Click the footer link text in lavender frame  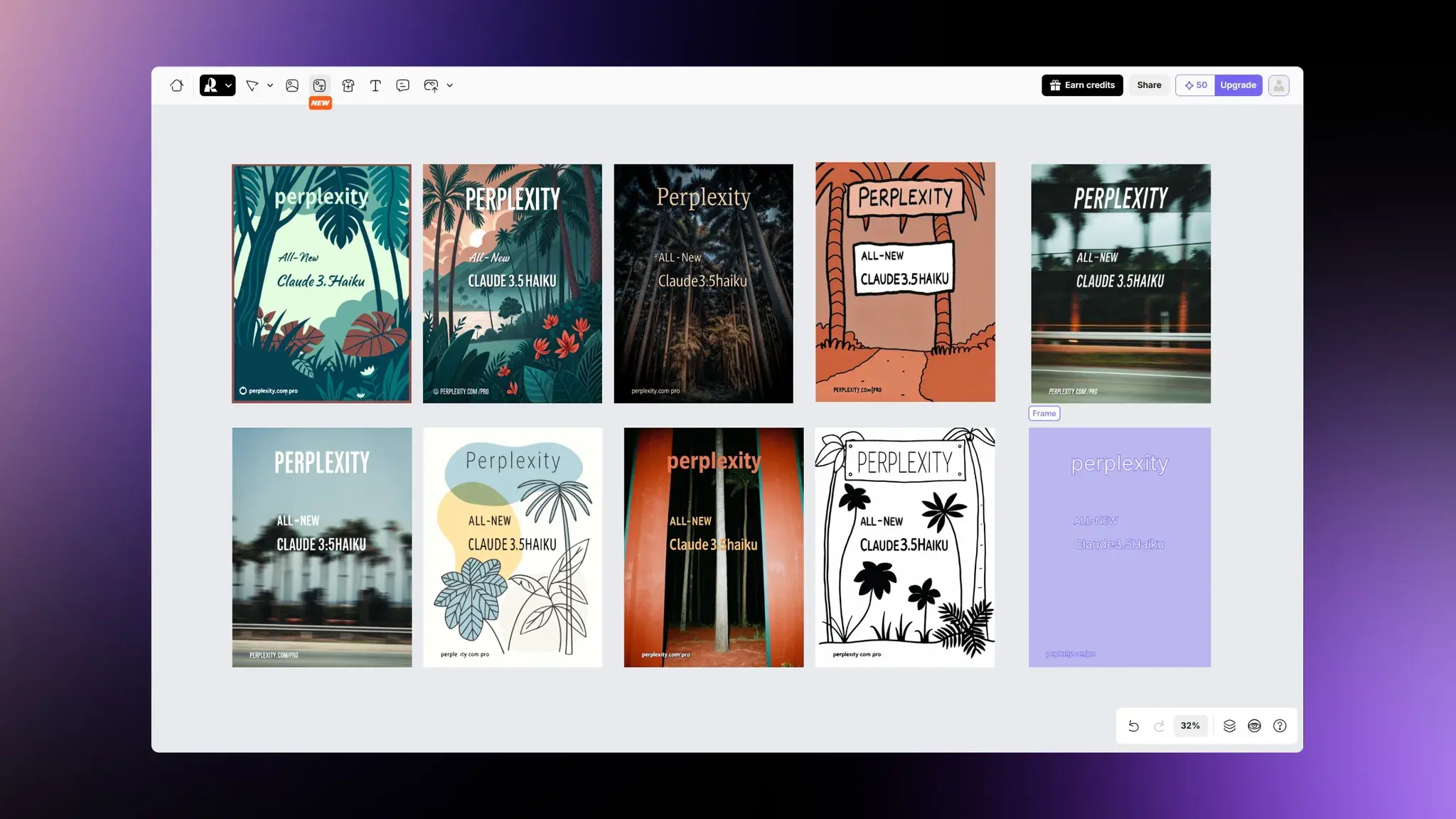1071,654
